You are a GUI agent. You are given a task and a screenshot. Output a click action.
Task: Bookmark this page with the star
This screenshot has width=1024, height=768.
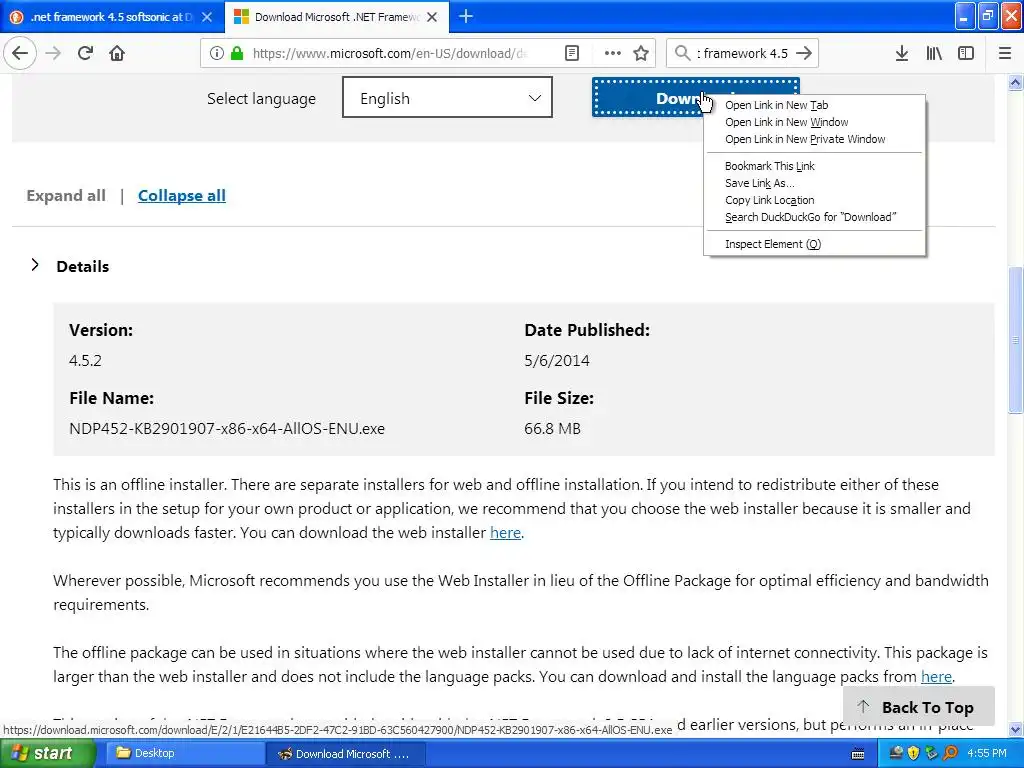click(641, 53)
